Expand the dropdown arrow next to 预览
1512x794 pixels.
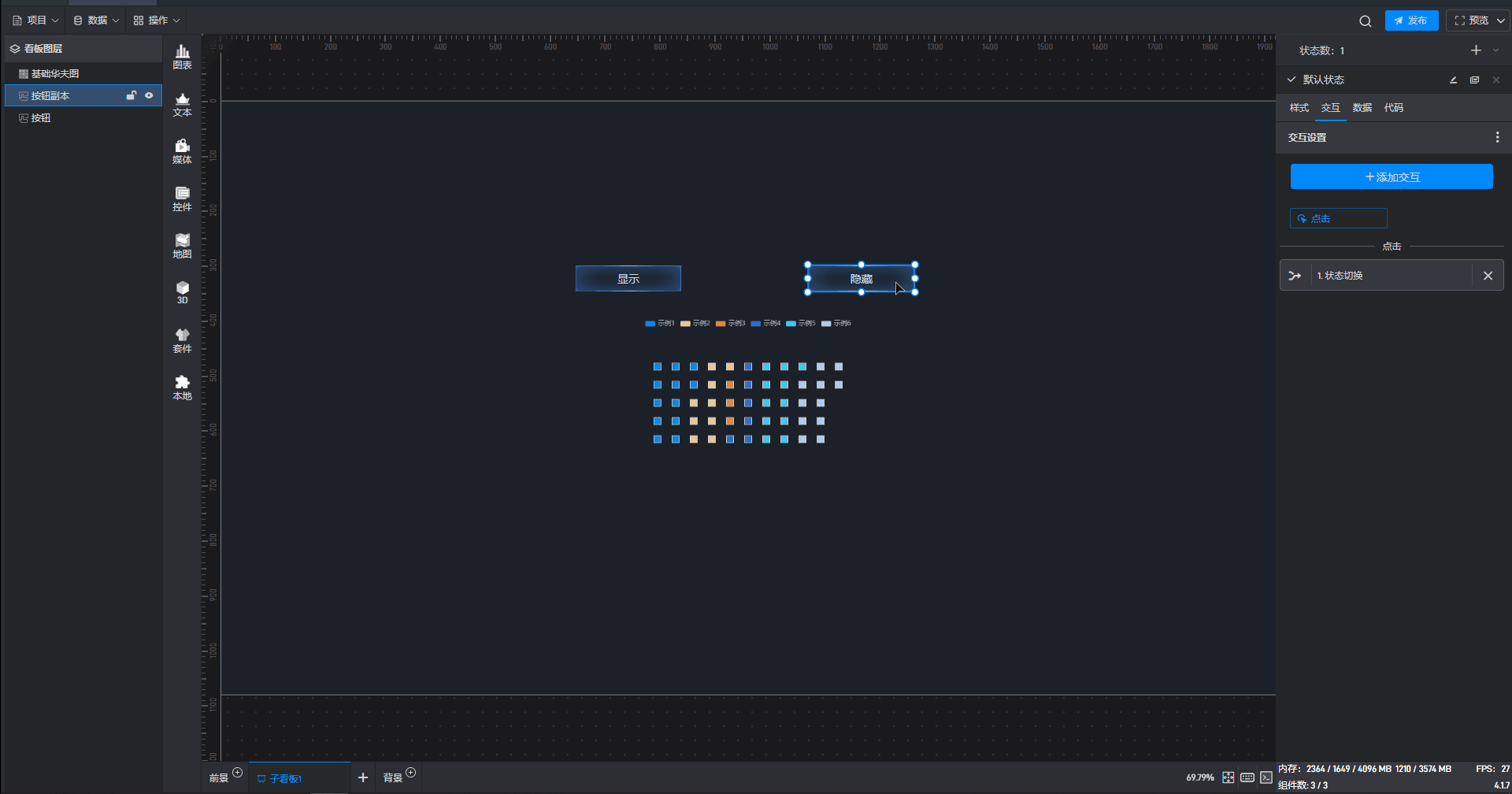coord(1500,20)
